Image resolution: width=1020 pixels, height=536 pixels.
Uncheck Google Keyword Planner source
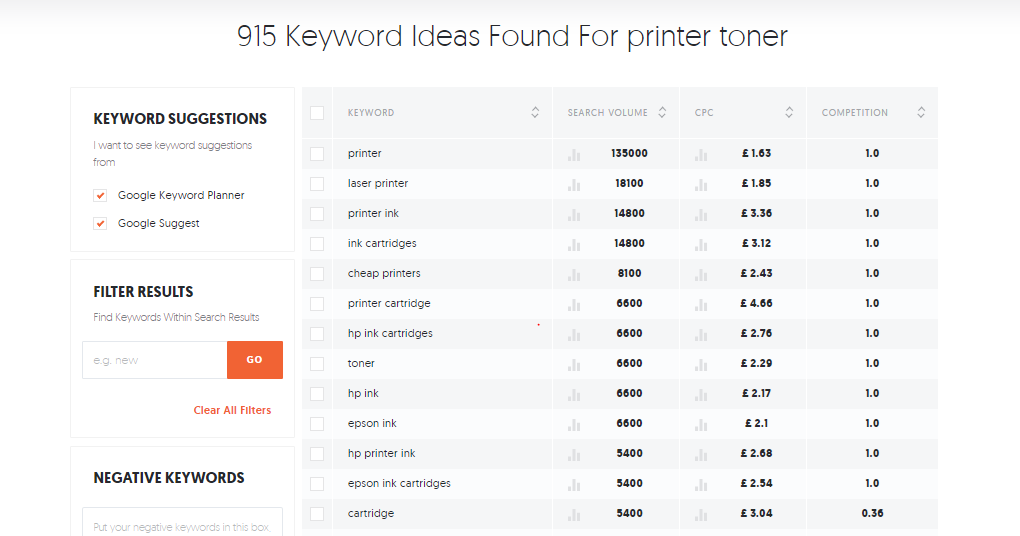coord(100,195)
